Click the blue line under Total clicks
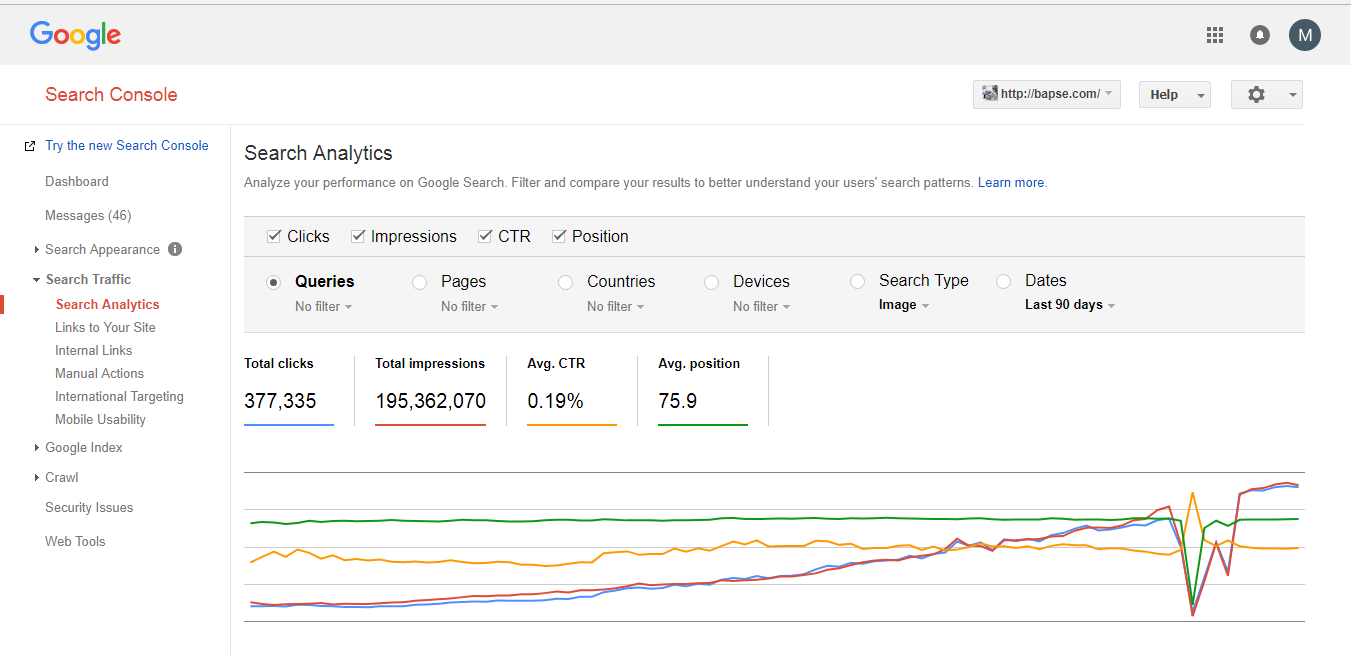The image size is (1351, 655). pos(289,425)
